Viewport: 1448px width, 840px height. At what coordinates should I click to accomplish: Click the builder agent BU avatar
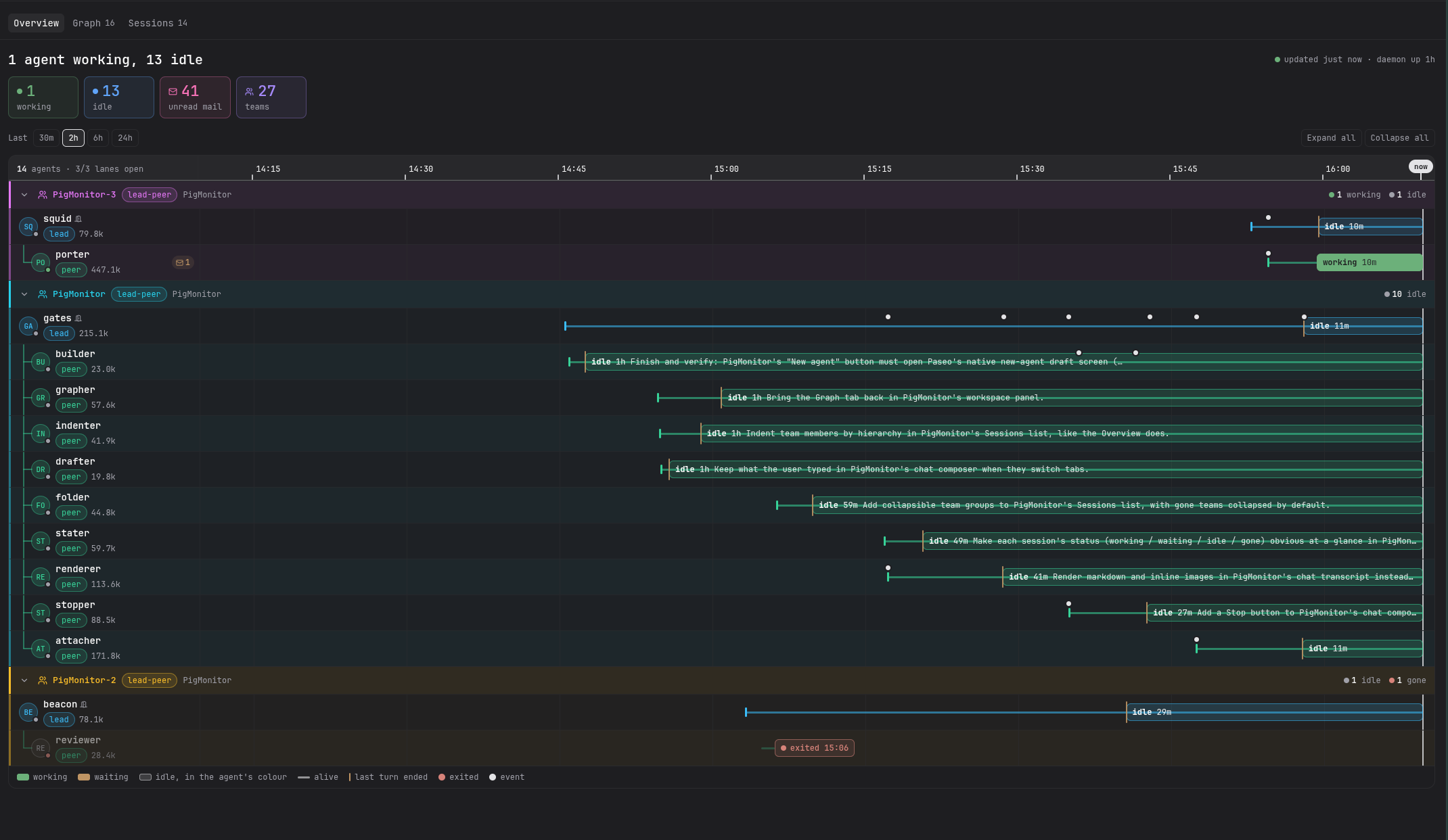pos(41,362)
